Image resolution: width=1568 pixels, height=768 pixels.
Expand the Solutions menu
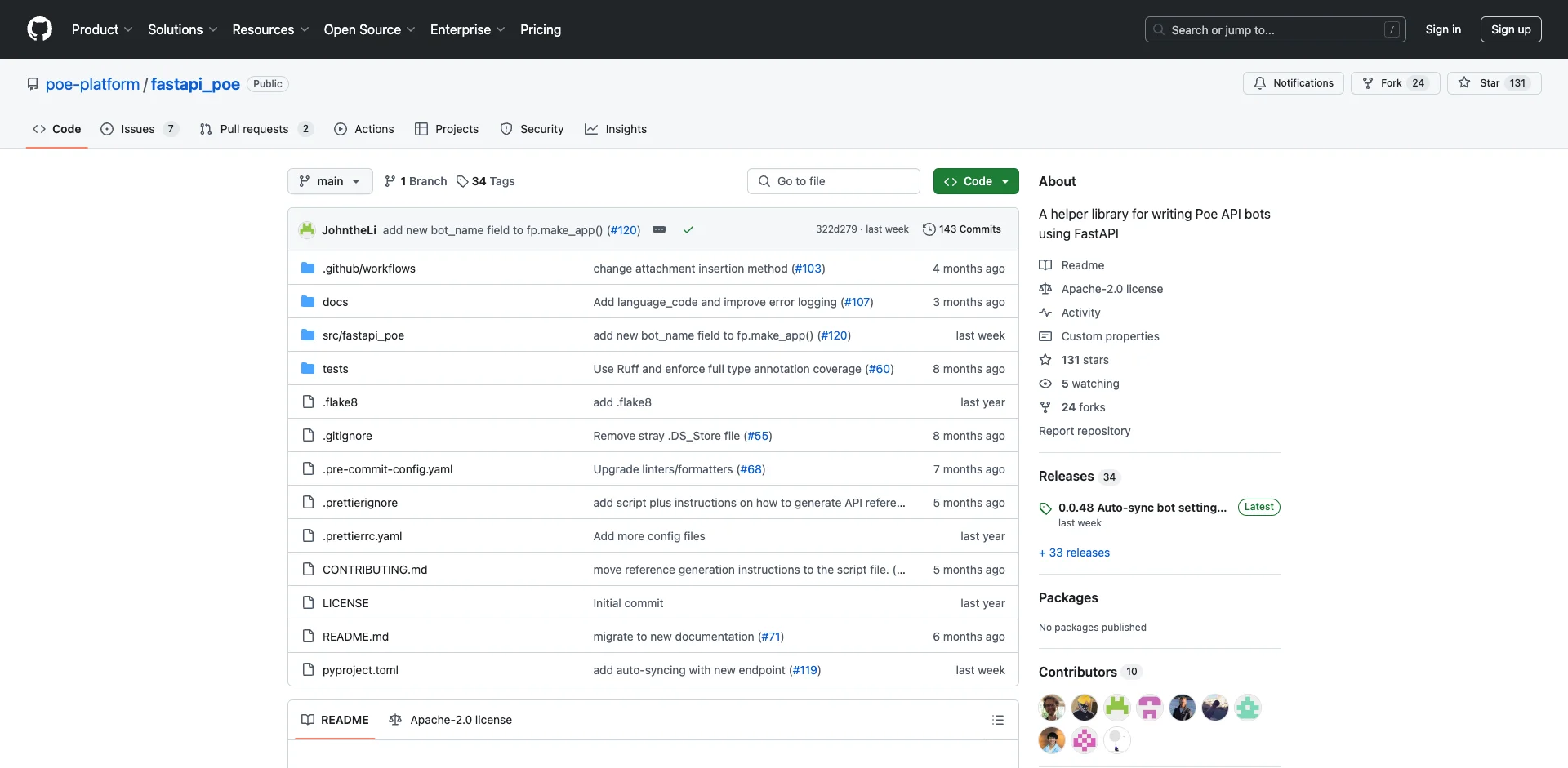183,29
